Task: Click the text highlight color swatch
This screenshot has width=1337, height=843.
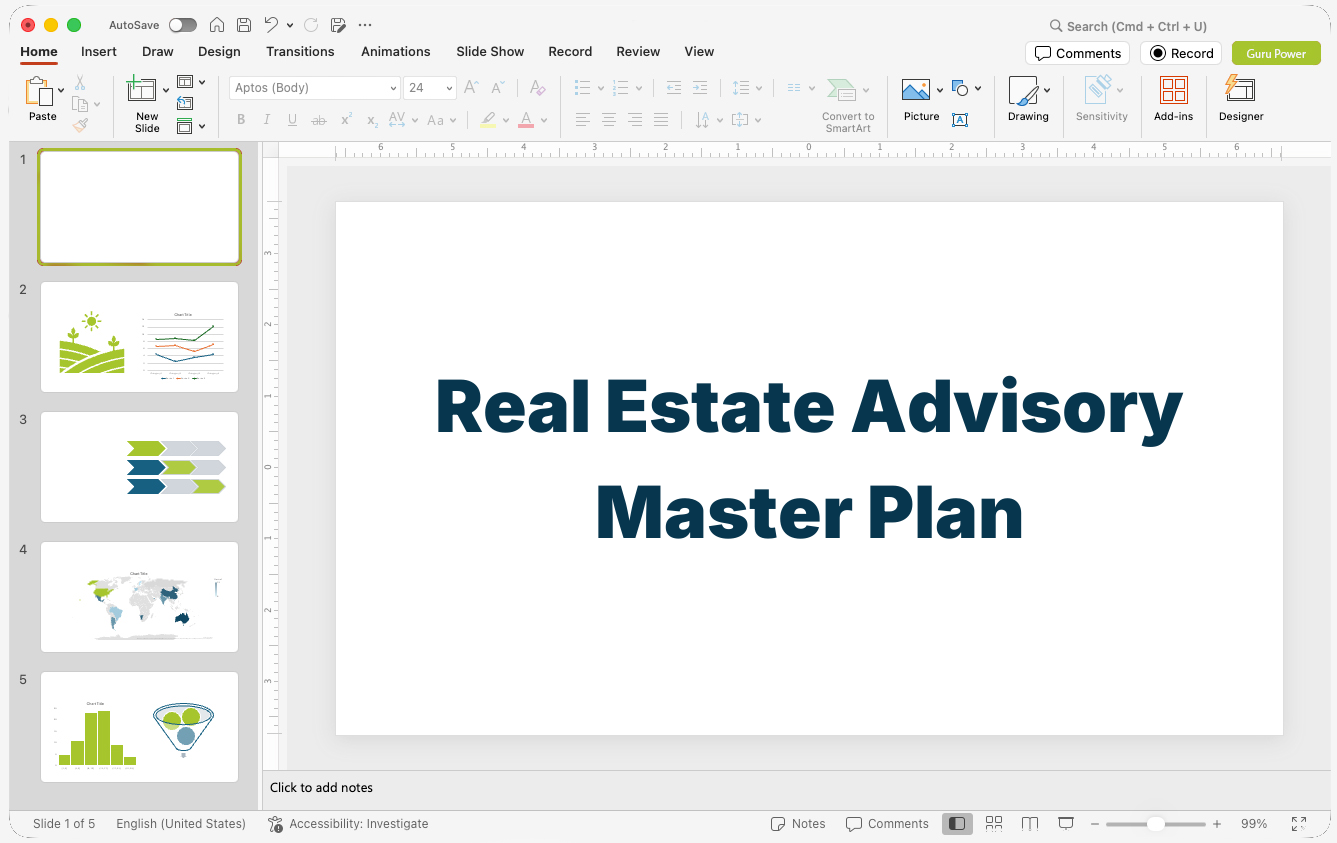Action: 487,120
